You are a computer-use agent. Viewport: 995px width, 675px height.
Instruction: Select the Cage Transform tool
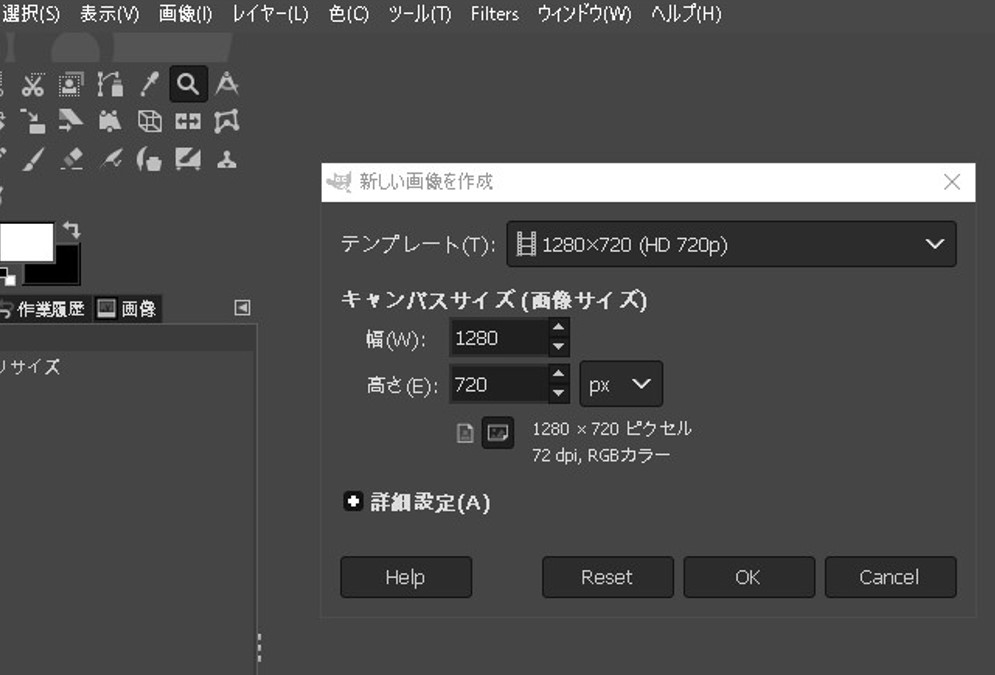pos(227,121)
